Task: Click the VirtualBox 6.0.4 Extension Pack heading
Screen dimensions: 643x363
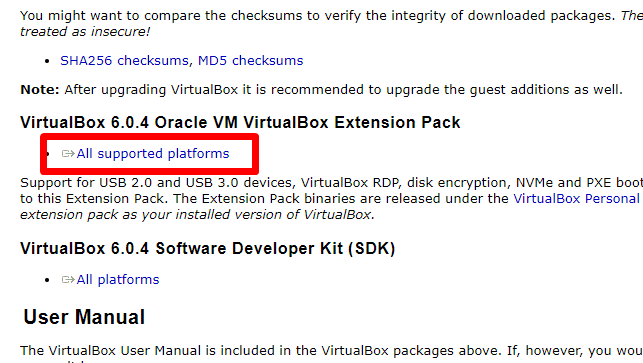Action: pyautogui.click(x=240, y=123)
